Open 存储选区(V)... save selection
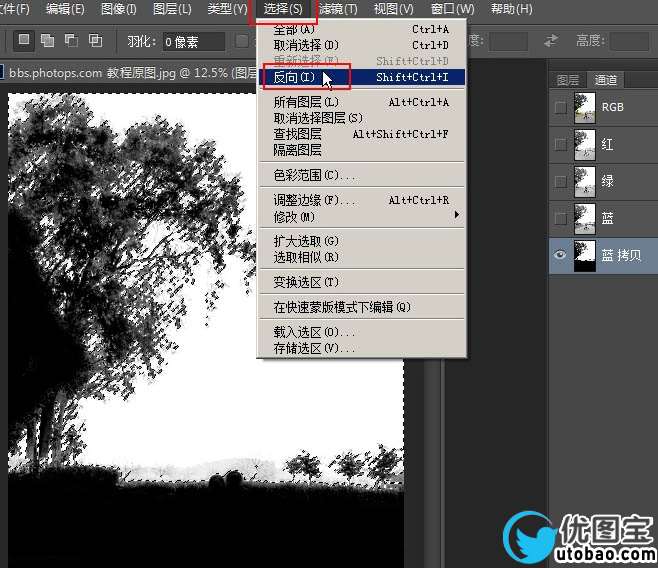 coord(362,348)
